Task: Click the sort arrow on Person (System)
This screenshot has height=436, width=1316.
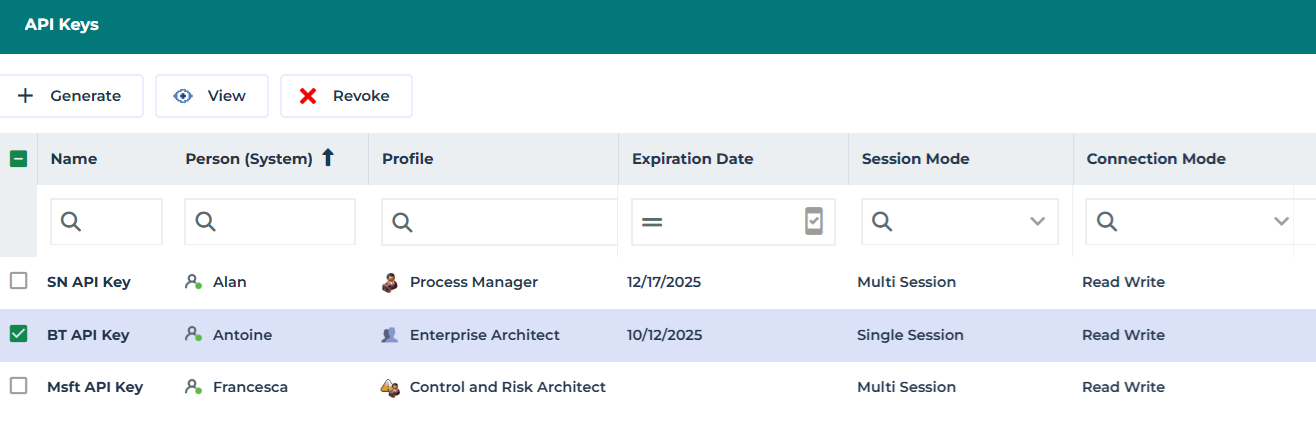Action: pos(328,158)
